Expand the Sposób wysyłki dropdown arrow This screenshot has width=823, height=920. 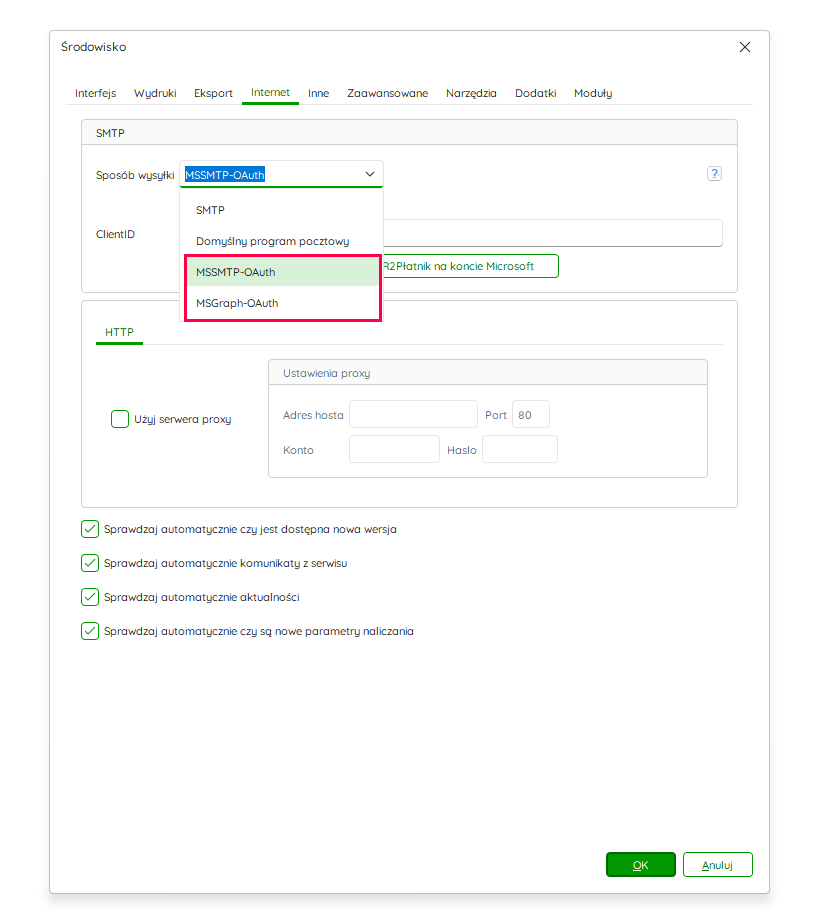tap(370, 174)
